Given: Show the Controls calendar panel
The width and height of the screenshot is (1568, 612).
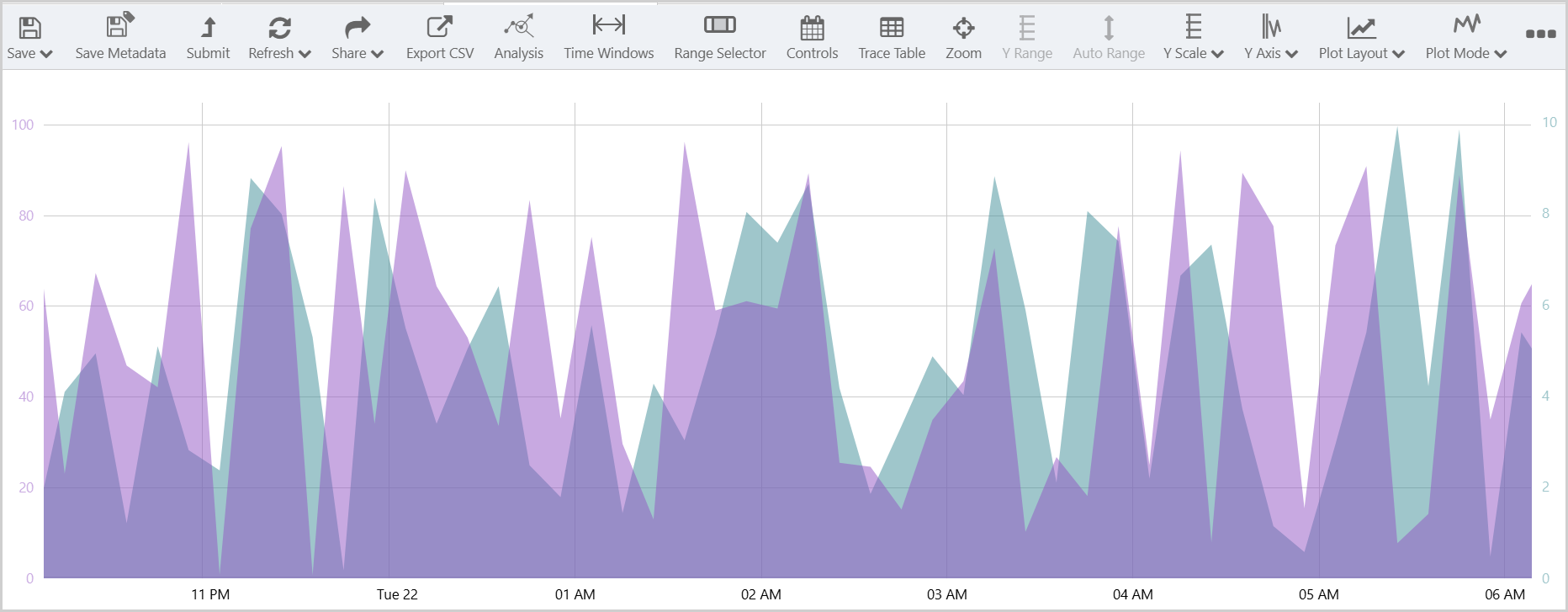Looking at the screenshot, I should click(x=812, y=38).
